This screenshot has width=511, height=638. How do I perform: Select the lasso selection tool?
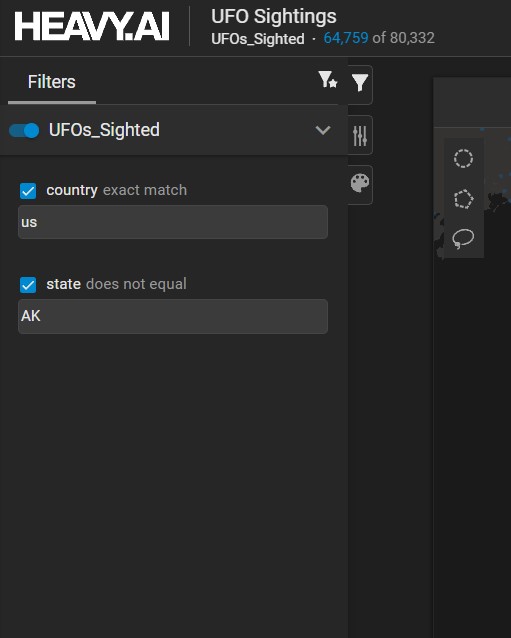463,238
